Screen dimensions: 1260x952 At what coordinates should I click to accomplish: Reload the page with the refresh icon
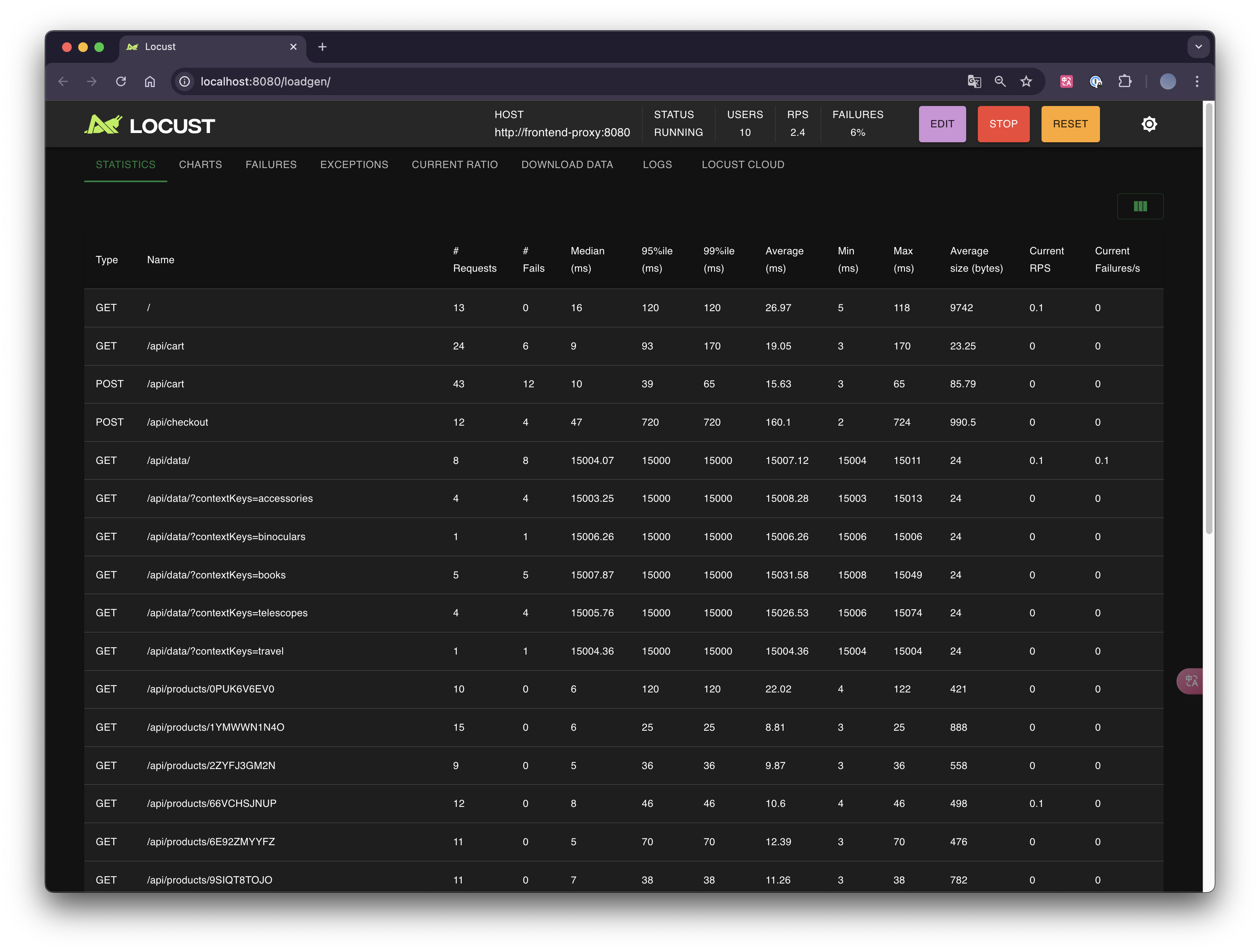[121, 81]
